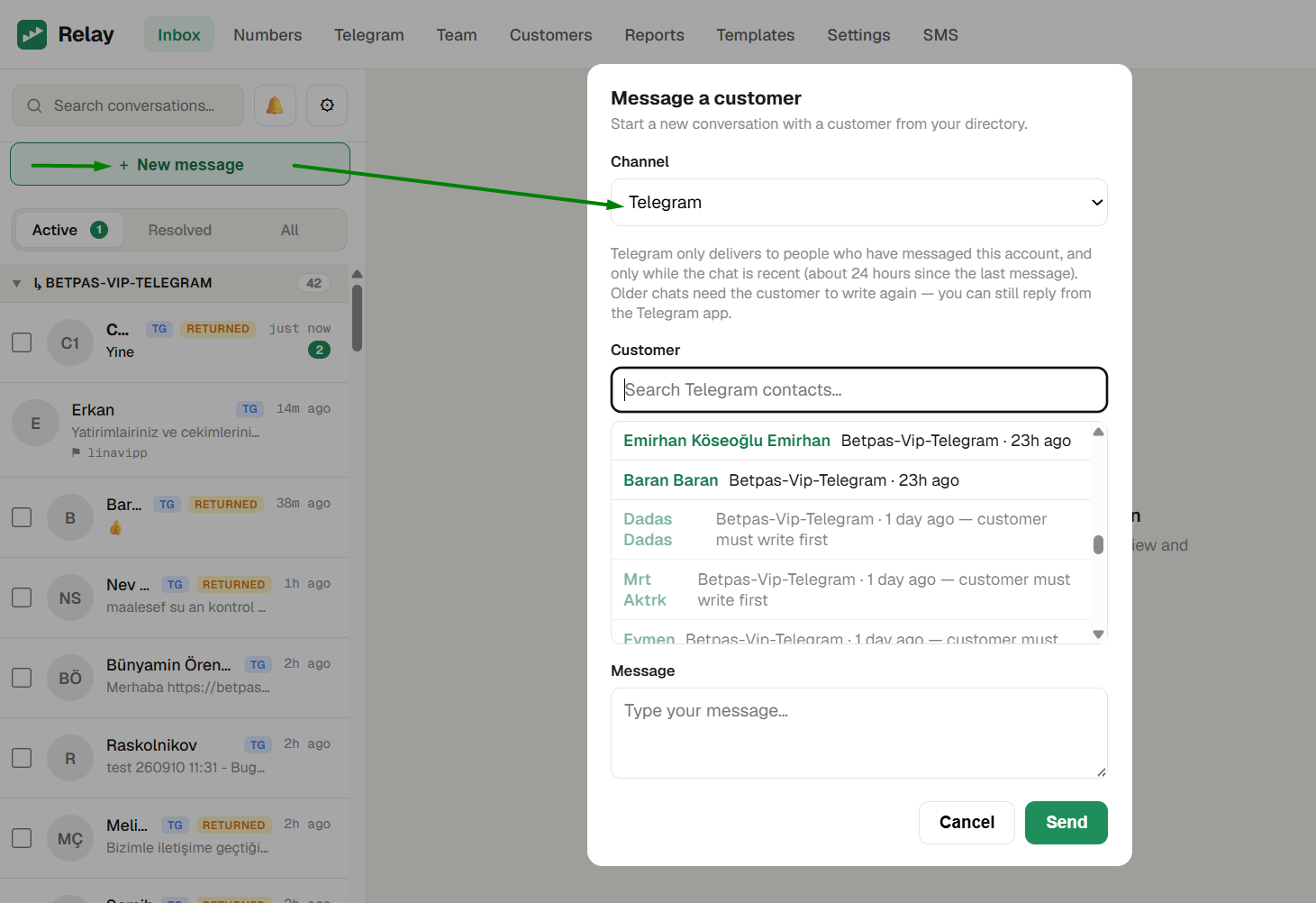Click the BÖ avatar circle
This screenshot has height=903, width=1316.
[x=70, y=678]
